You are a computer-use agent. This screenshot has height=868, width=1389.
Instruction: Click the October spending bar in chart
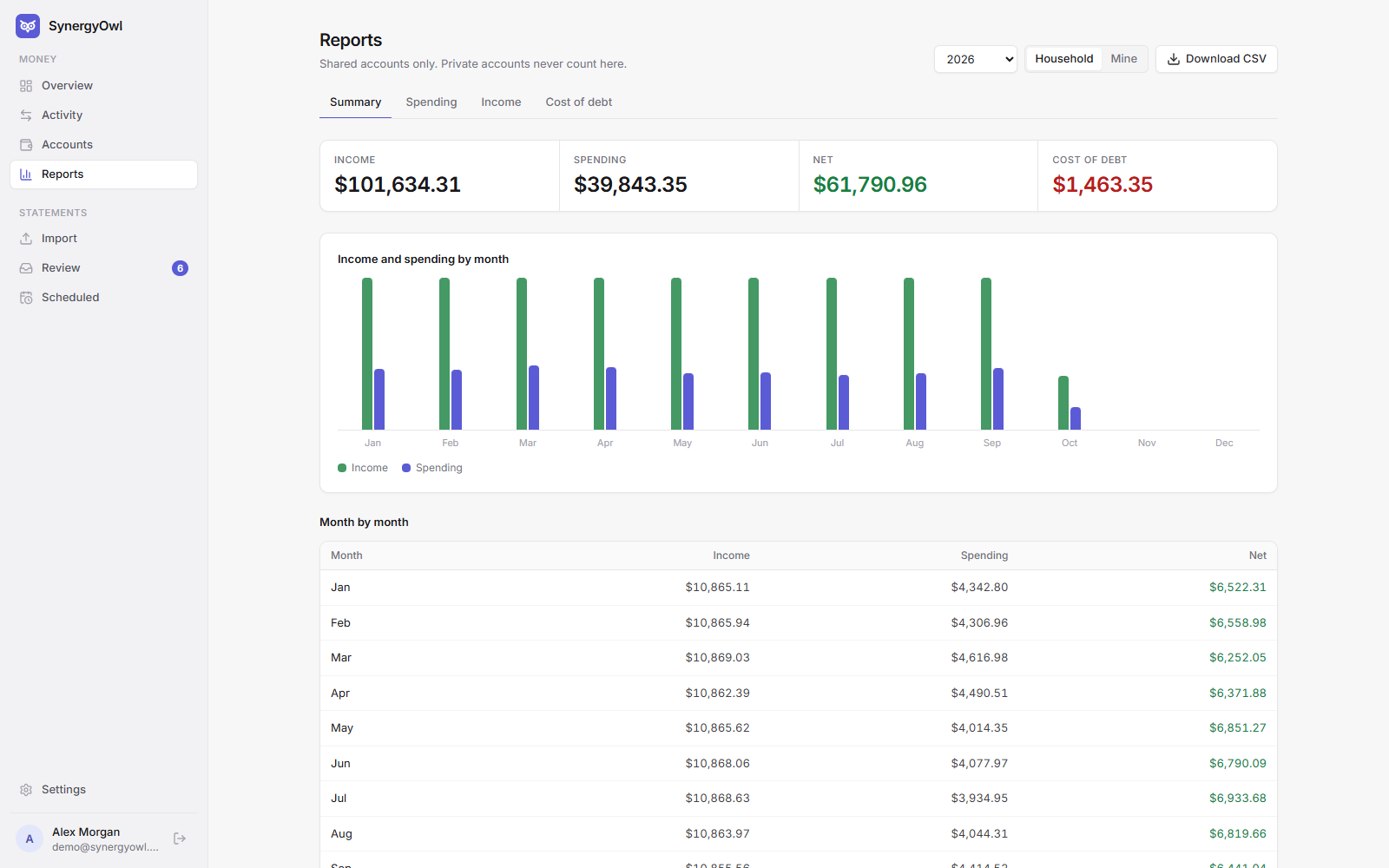point(1076,418)
